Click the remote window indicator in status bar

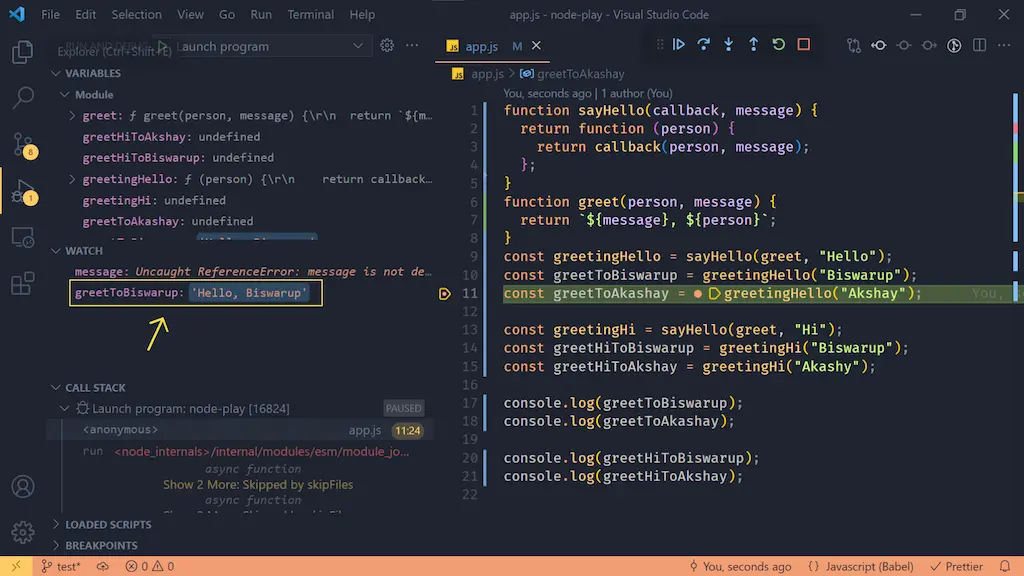pyautogui.click(x=16, y=566)
